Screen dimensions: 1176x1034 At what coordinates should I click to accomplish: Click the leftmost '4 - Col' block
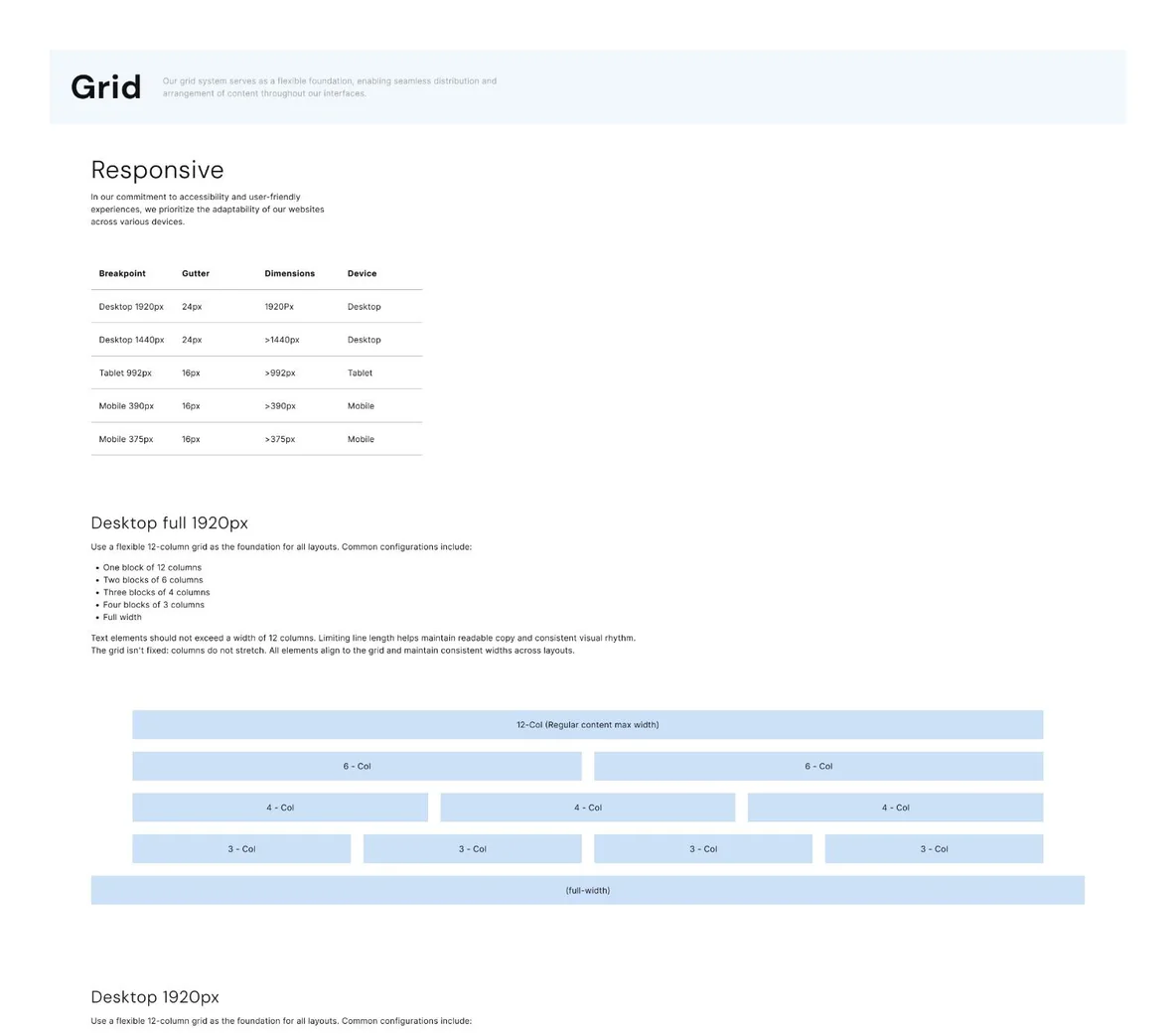coord(280,808)
